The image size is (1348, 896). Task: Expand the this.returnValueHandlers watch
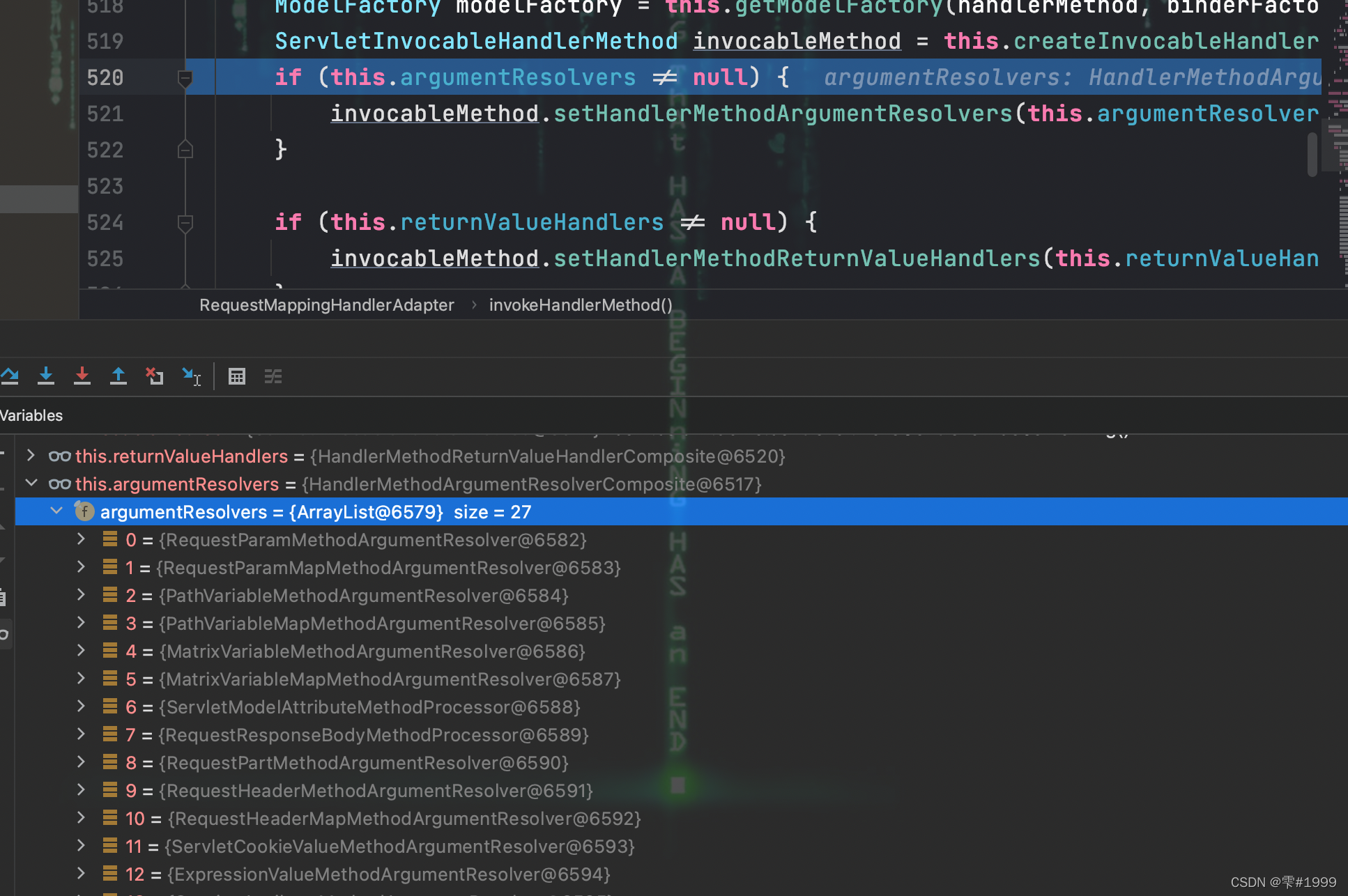(31, 456)
